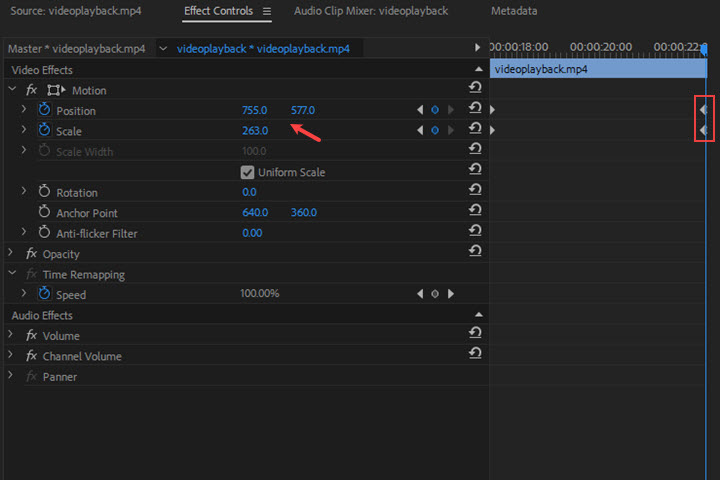
Task: Reset the Scale parameter
Action: pyautogui.click(x=475, y=128)
